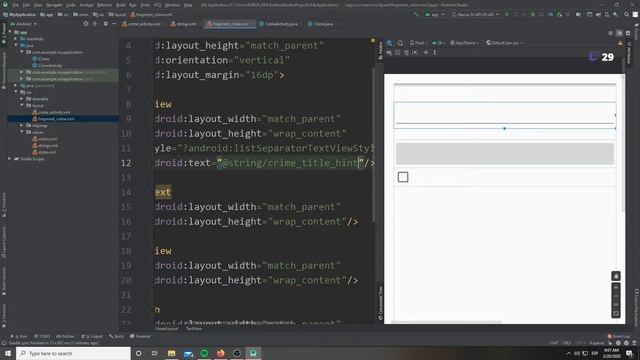Click the Windows taskbar search box
This screenshot has width=640, height=360.
click(x=73, y=353)
